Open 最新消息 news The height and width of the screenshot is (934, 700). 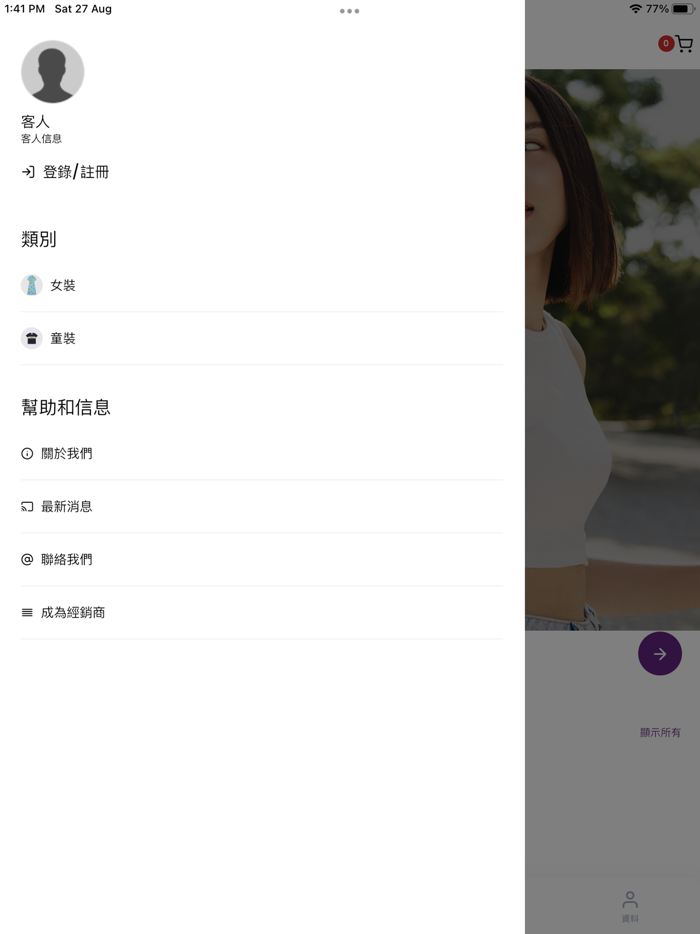(262, 507)
